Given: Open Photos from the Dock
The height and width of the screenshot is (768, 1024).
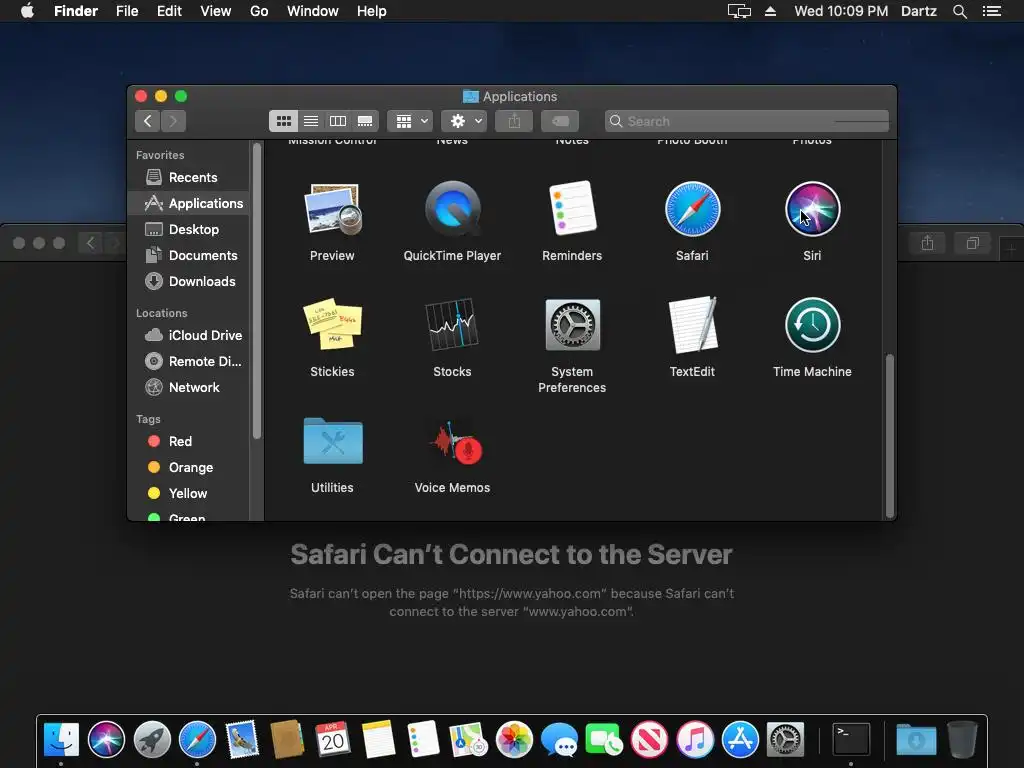Looking at the screenshot, I should click(515, 739).
